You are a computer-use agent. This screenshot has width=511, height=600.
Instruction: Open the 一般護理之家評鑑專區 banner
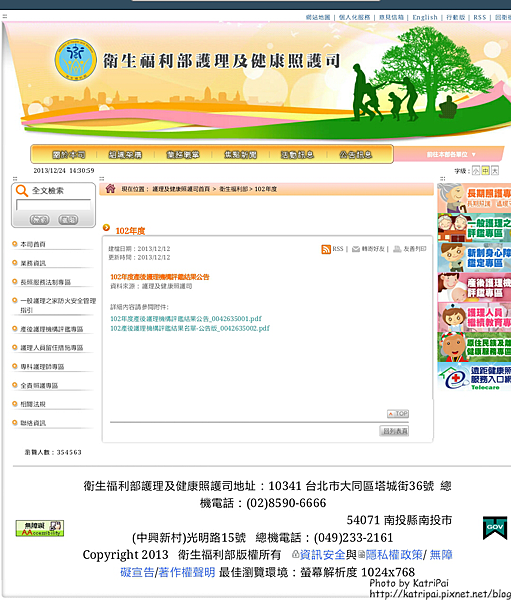point(474,228)
